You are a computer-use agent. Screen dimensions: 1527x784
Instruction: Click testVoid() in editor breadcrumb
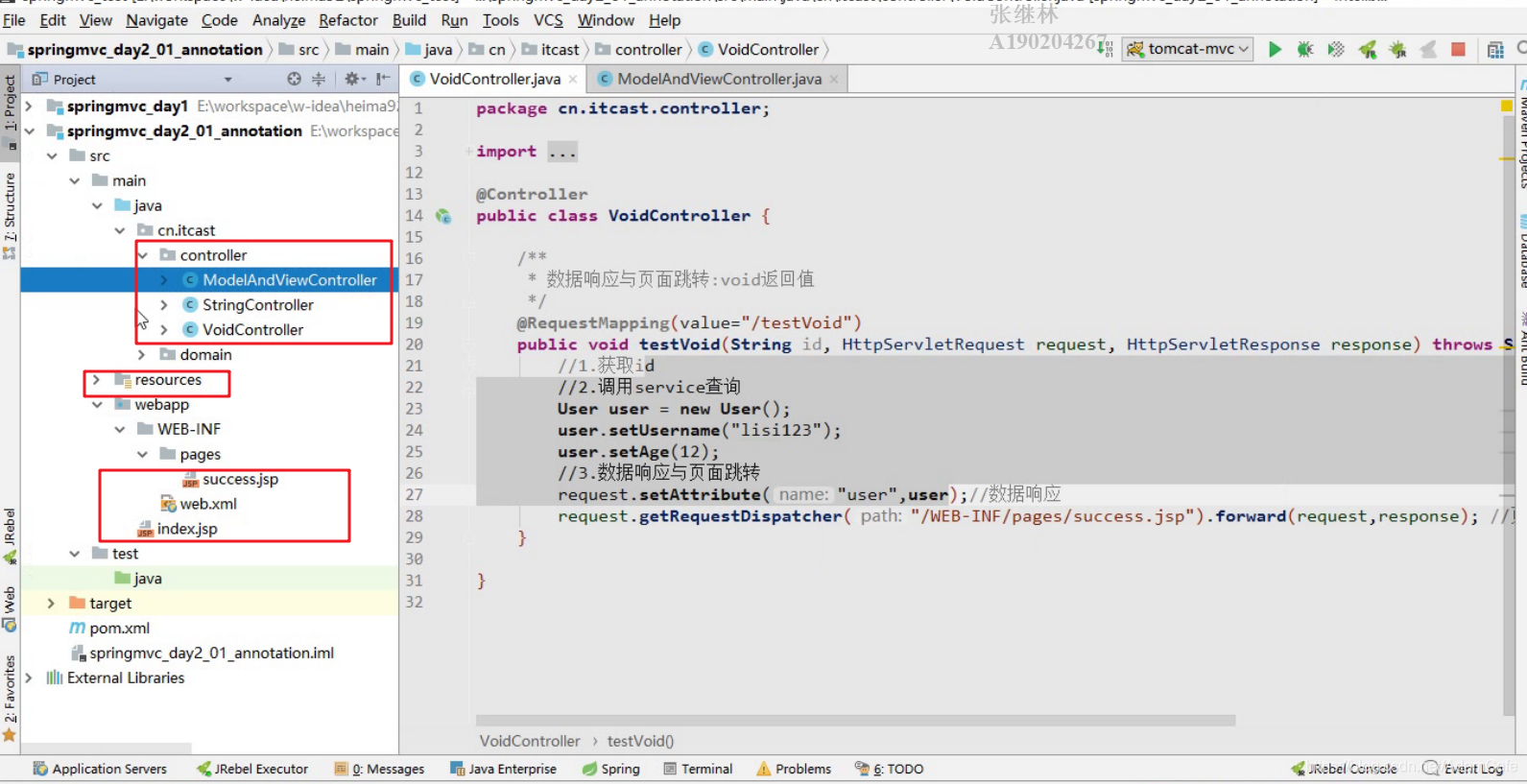tap(640, 741)
